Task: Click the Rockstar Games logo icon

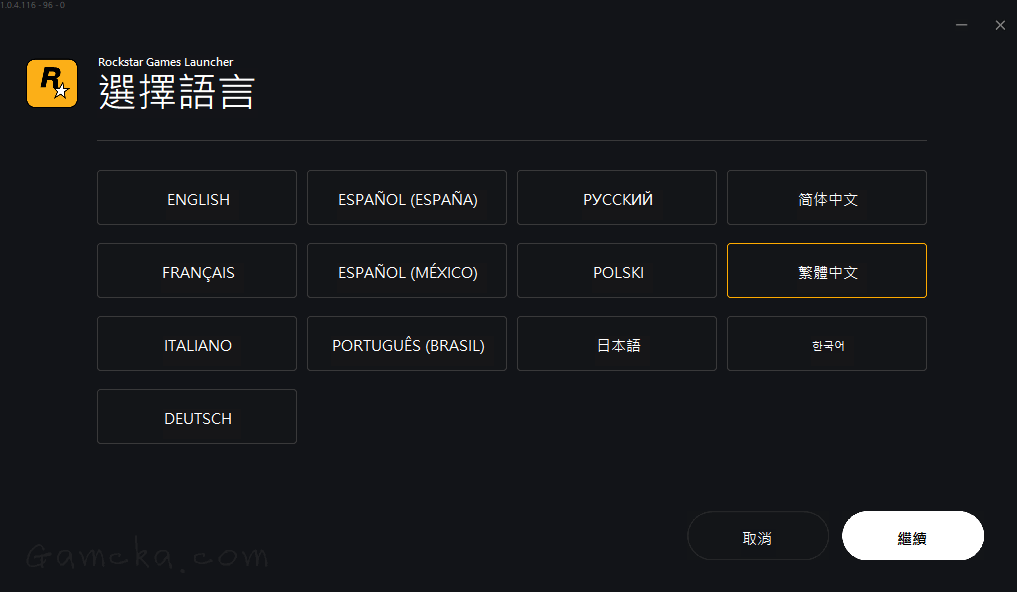Action: point(51,83)
